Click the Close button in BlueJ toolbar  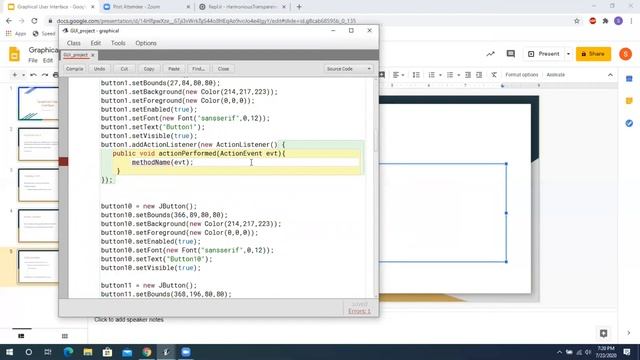[x=223, y=69]
